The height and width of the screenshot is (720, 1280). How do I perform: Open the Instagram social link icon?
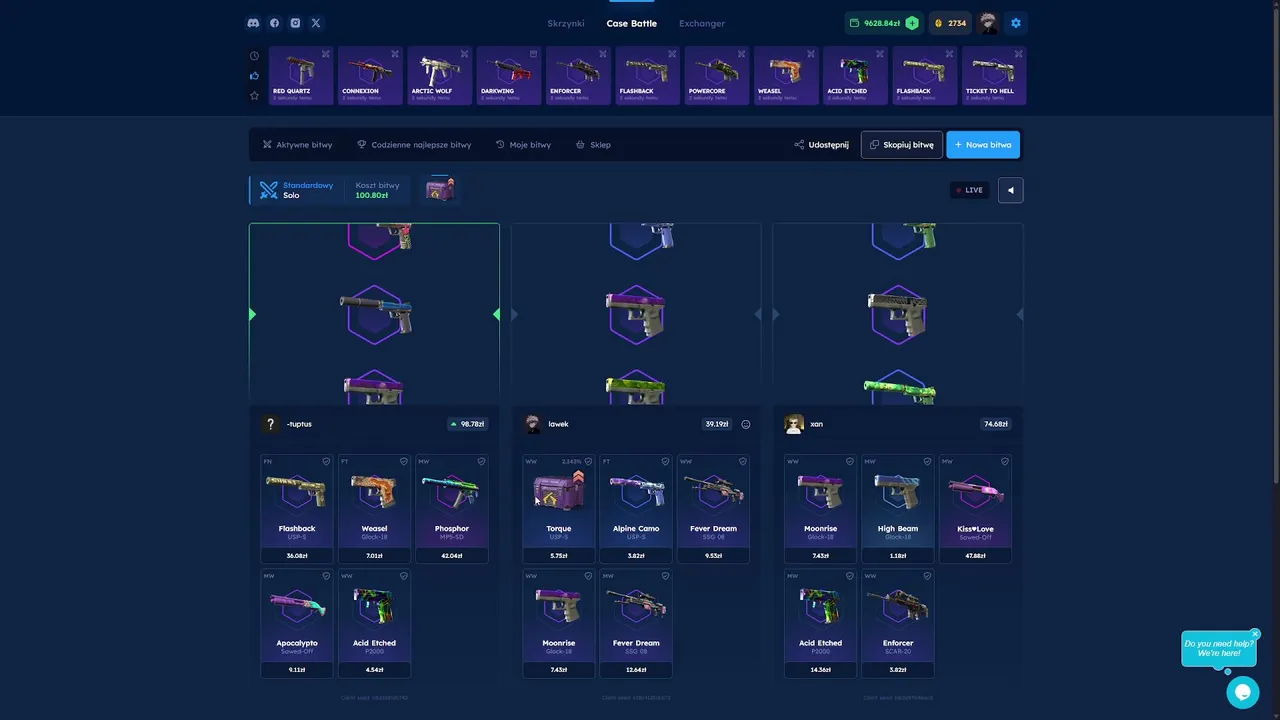pos(295,23)
